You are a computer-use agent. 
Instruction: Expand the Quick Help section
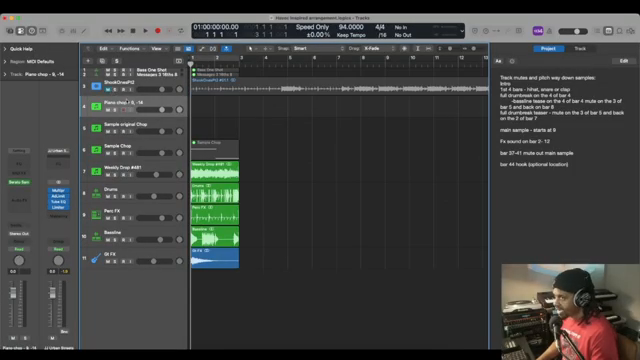point(5,49)
